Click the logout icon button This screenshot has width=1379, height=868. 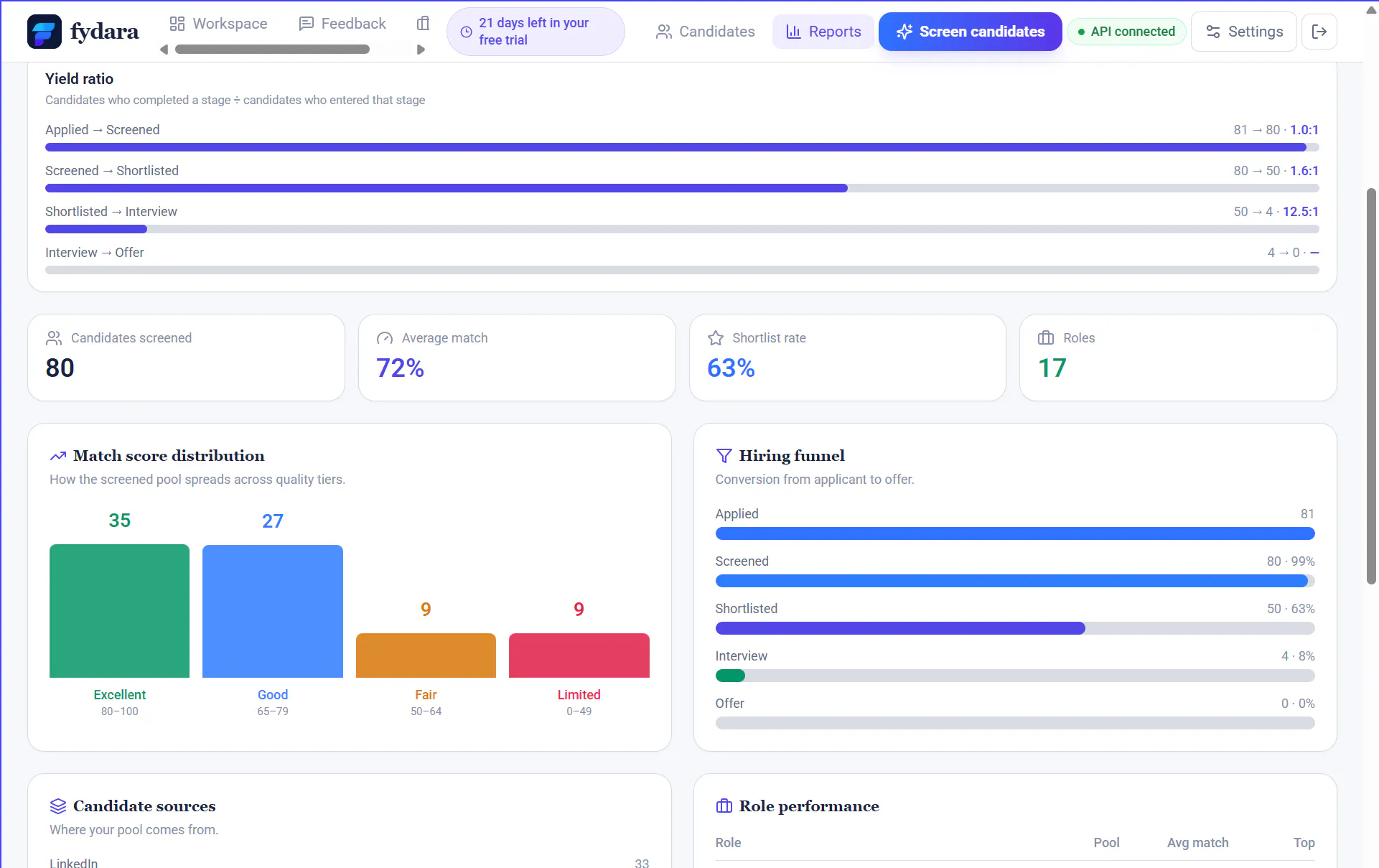(x=1319, y=32)
